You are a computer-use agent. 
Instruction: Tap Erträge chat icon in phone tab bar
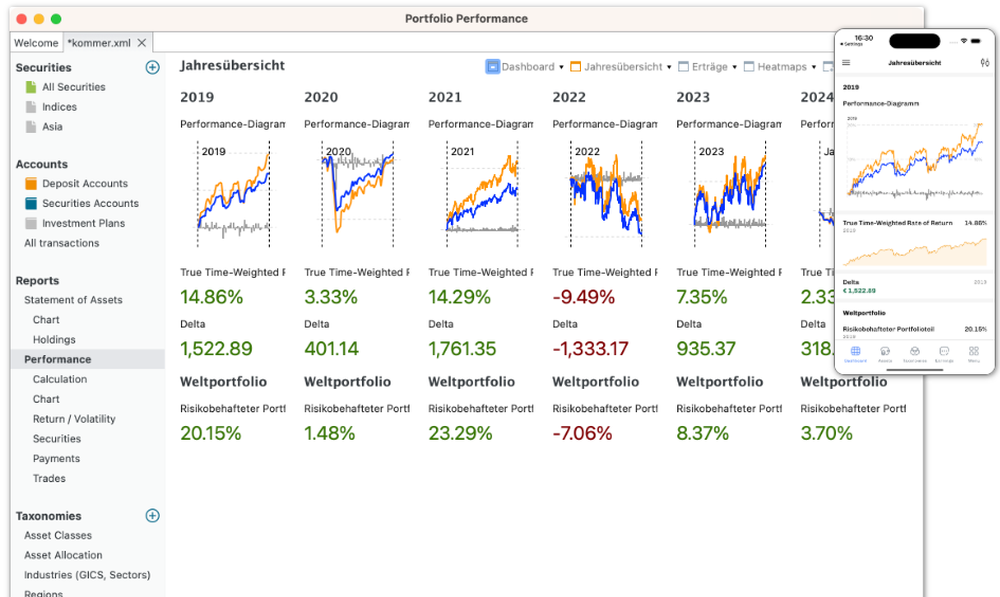[x=944, y=351]
